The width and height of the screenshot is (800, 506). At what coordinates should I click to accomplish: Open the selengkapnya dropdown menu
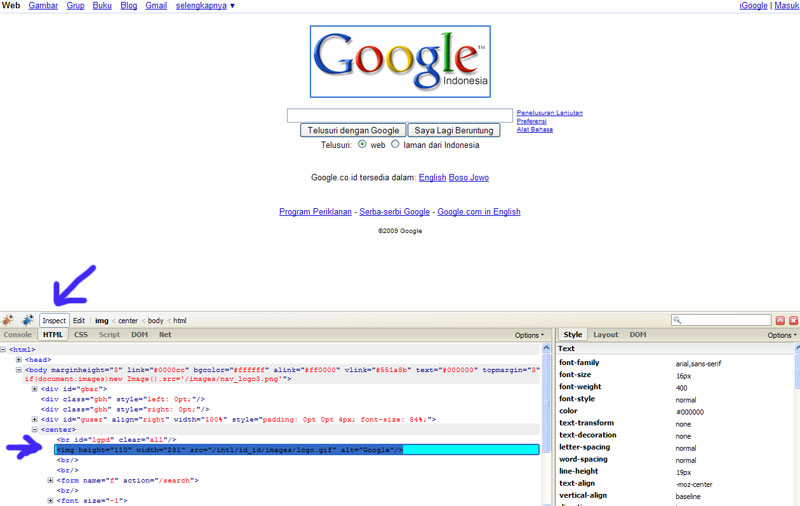coord(205,6)
